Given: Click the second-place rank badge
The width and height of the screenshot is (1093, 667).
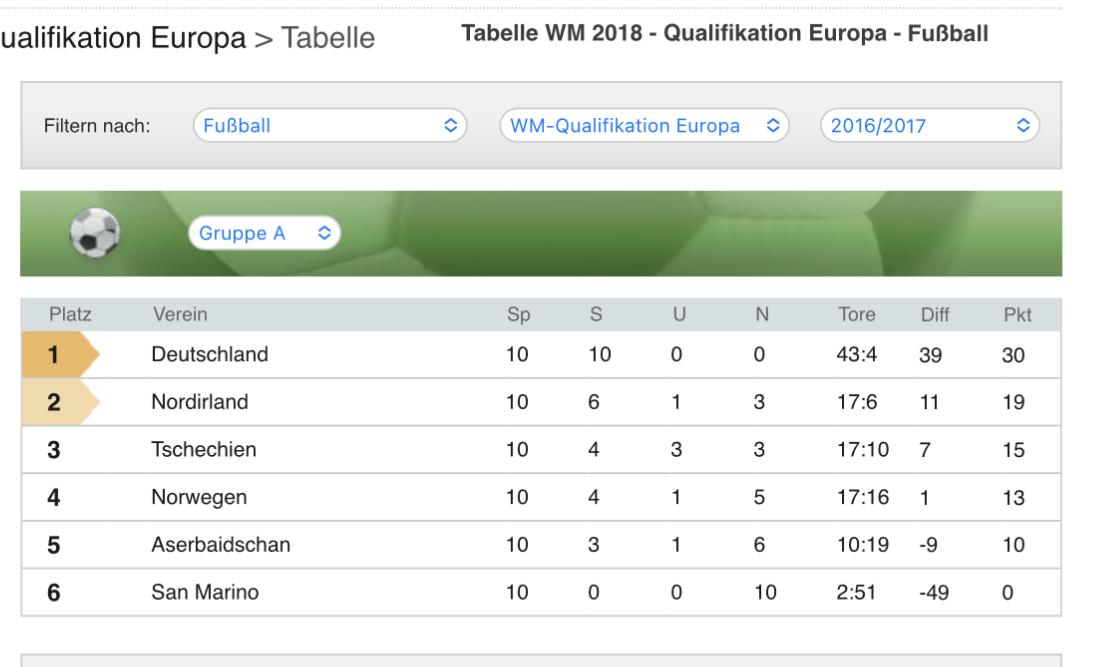Looking at the screenshot, I should point(58,402).
